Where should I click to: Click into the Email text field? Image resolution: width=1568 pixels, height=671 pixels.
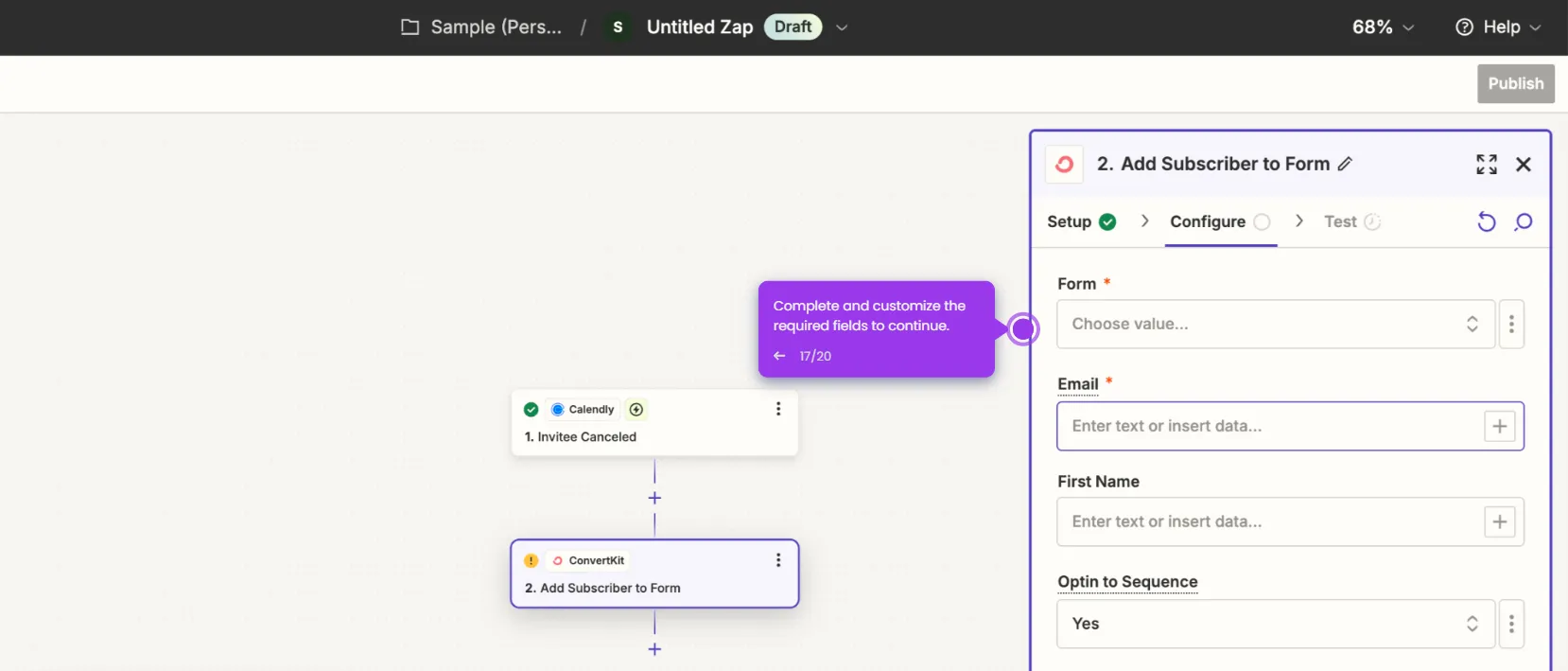click(x=1269, y=426)
